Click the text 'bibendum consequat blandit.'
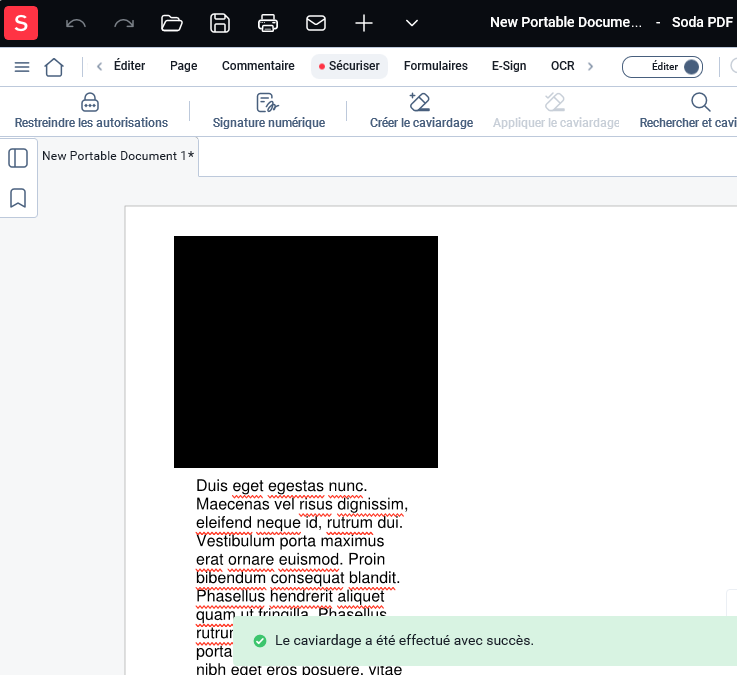The image size is (737, 675). tap(298, 577)
